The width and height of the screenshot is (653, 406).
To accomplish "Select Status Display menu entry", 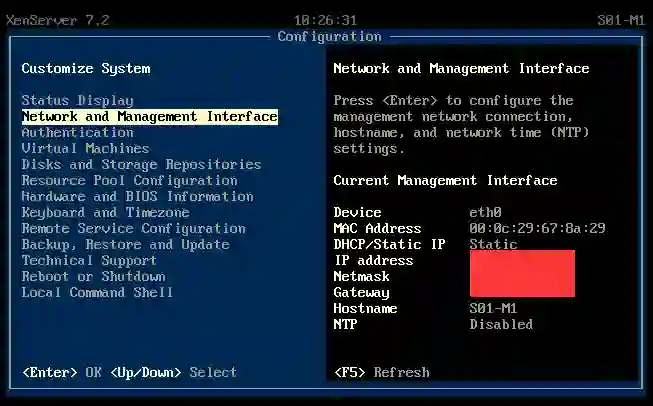I will point(77,101).
